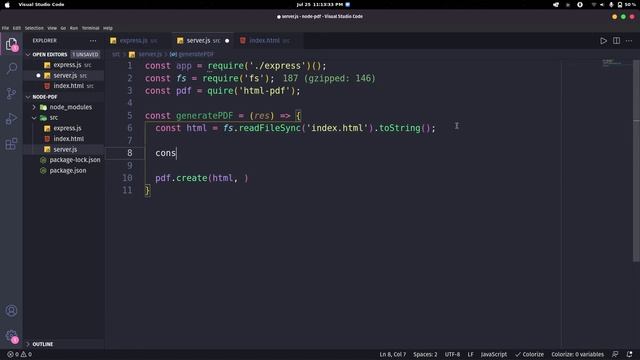Select index.html in Open Editors list
Image resolution: width=640 pixels, height=360 pixels.
(69, 86)
